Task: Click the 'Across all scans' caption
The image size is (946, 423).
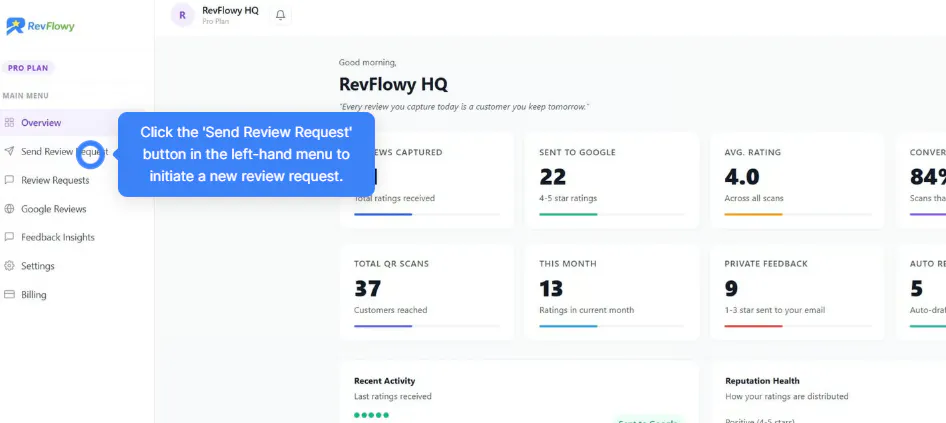Action: (x=754, y=199)
